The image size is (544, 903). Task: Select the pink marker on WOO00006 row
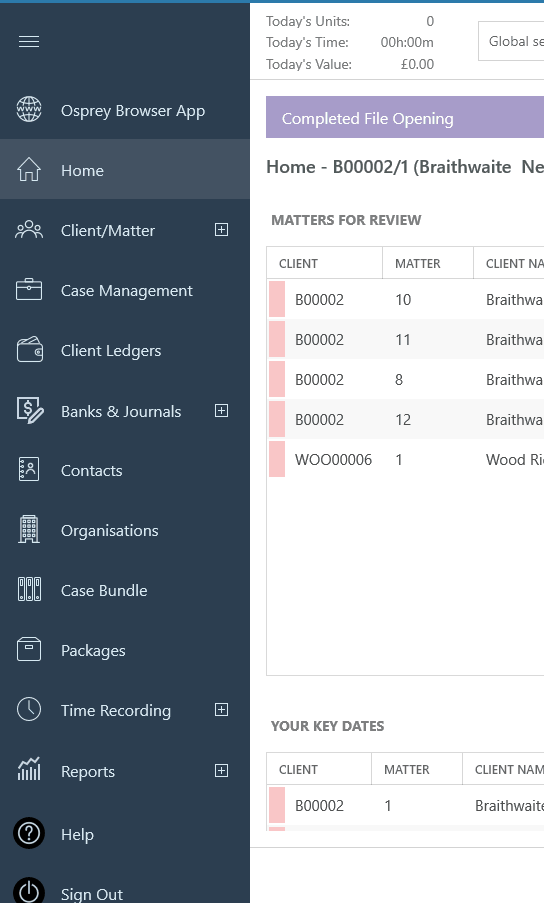tap(277, 459)
